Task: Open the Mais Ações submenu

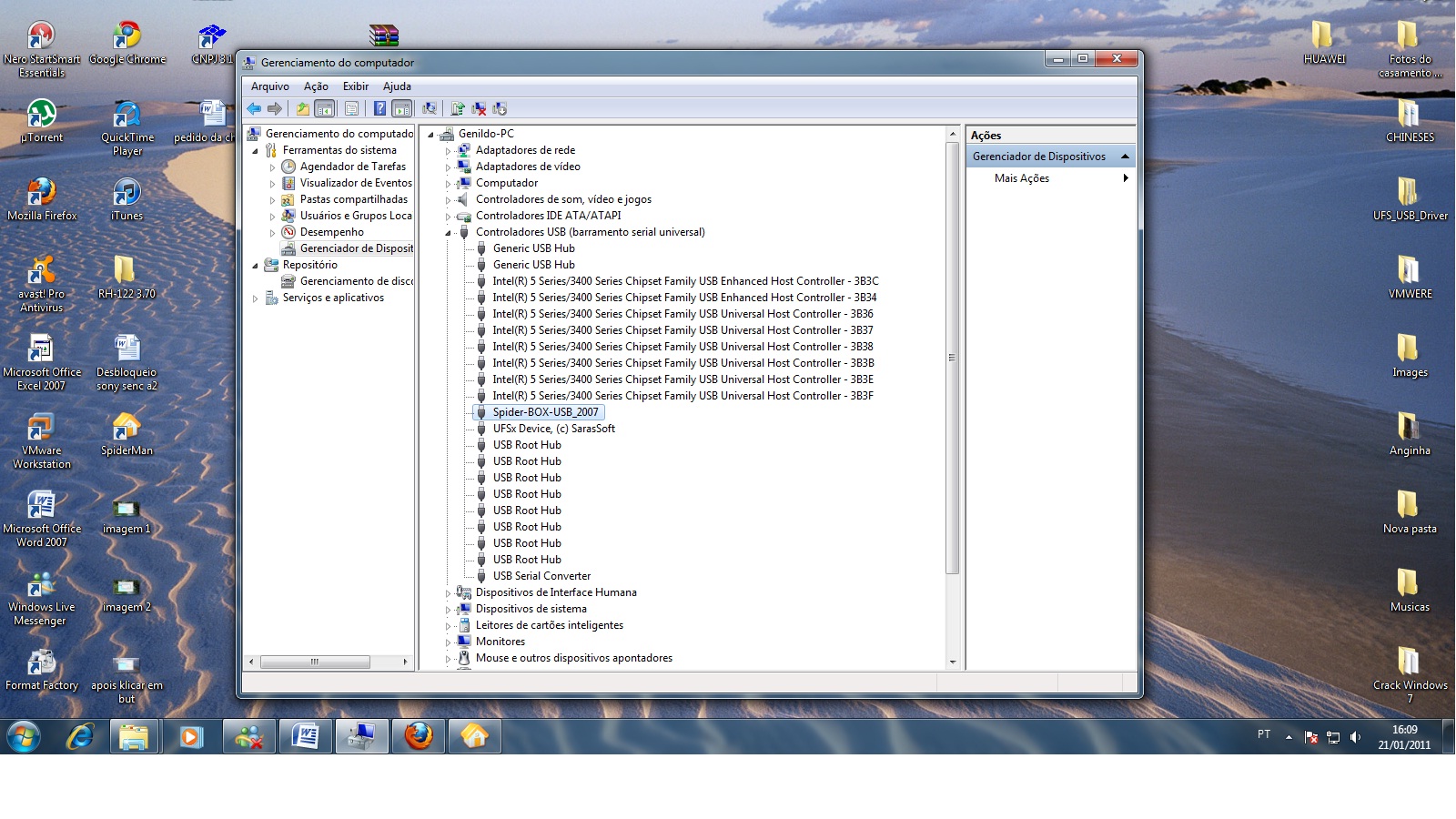Action: (x=1051, y=178)
